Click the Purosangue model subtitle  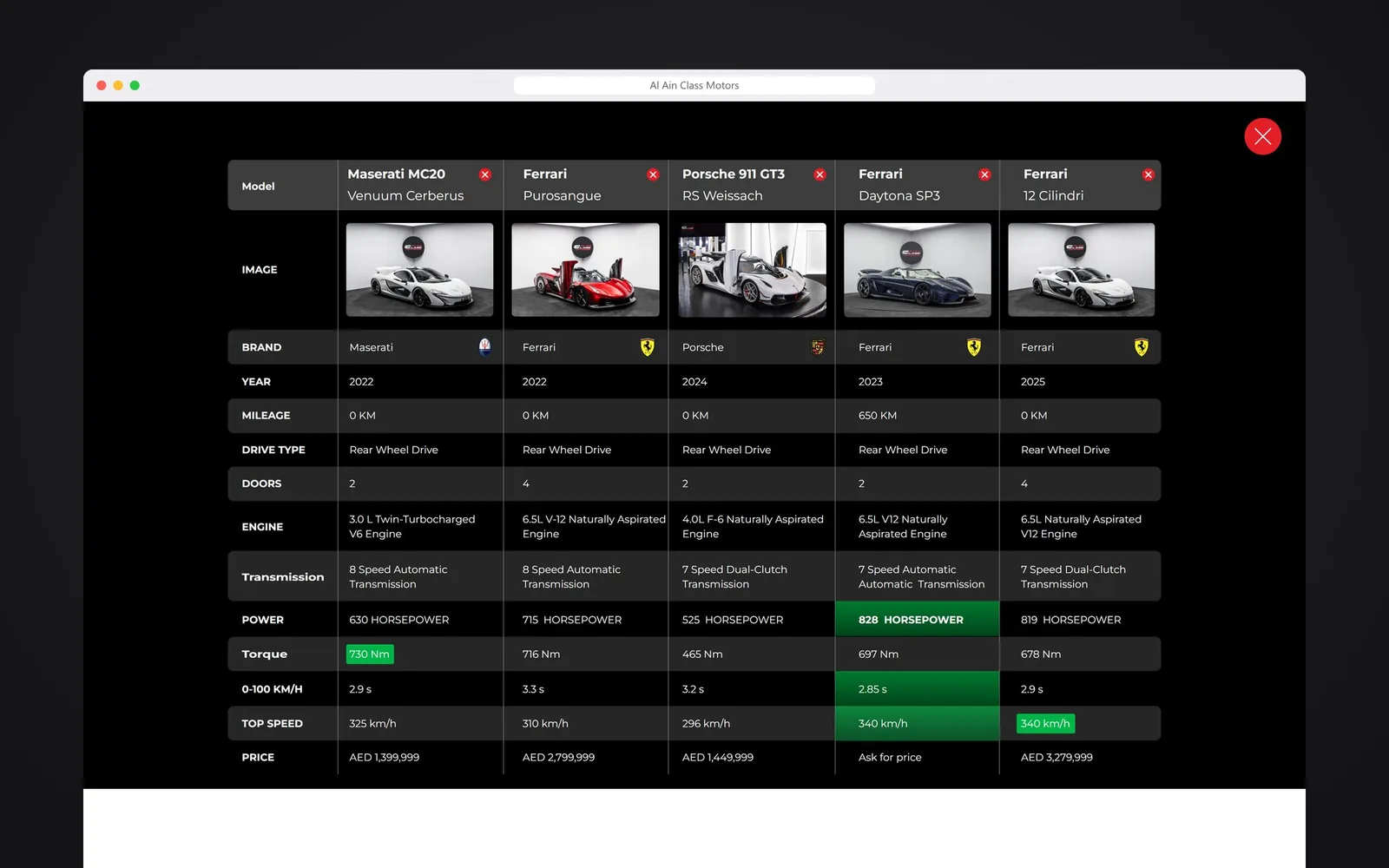[563, 196]
